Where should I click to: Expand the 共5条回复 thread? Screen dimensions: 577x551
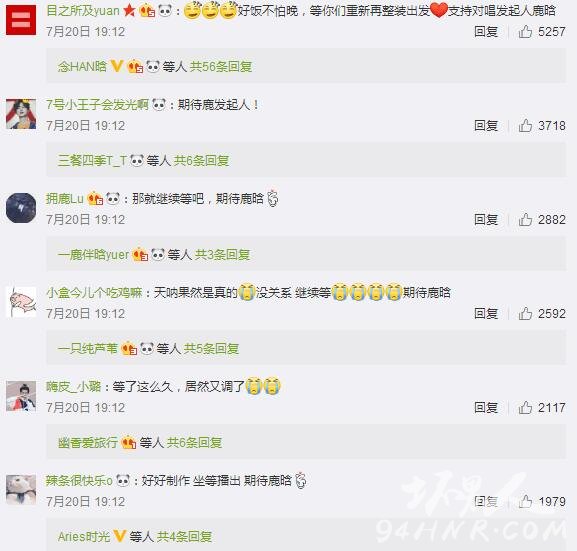click(211, 348)
